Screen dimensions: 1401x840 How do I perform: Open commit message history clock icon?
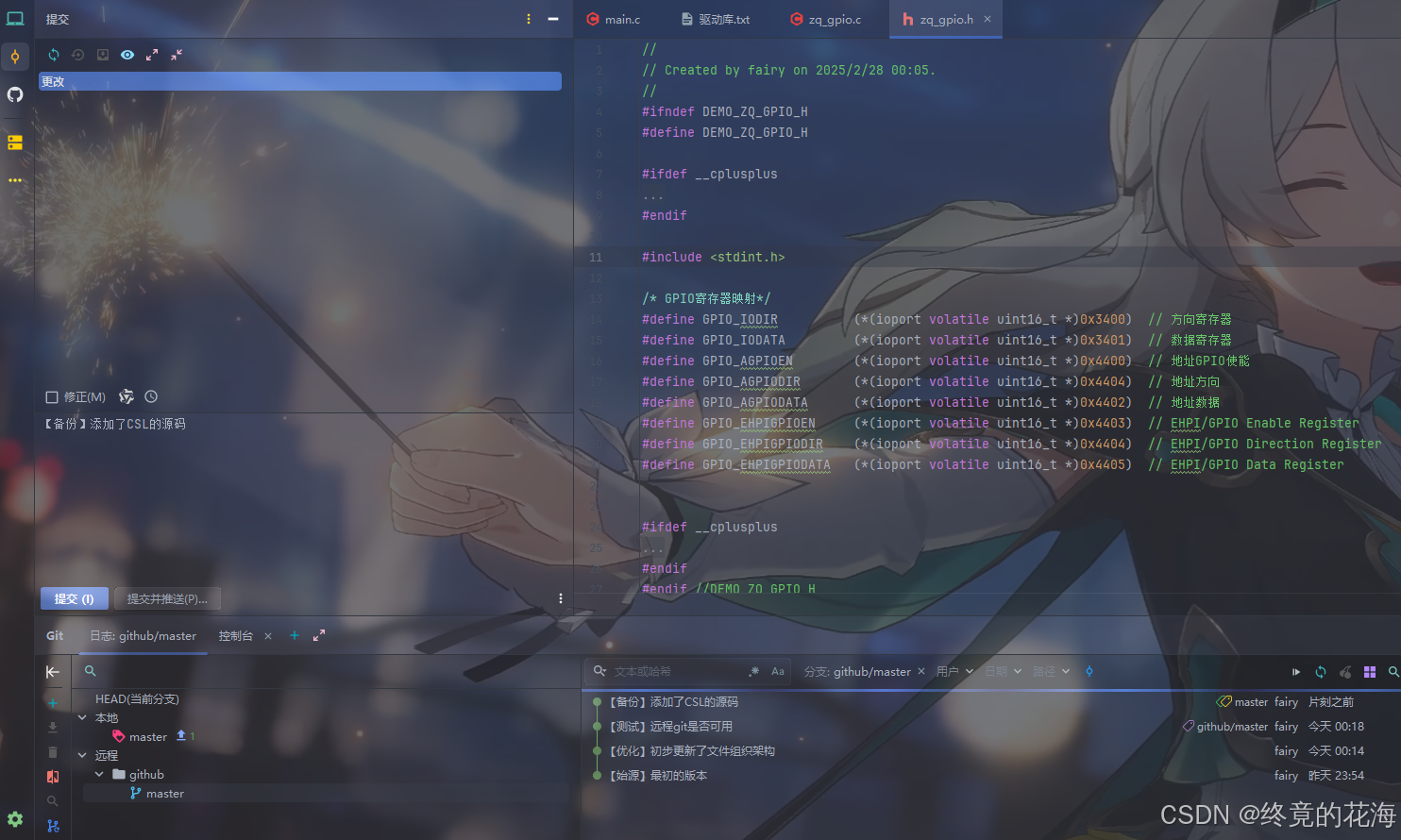151,396
